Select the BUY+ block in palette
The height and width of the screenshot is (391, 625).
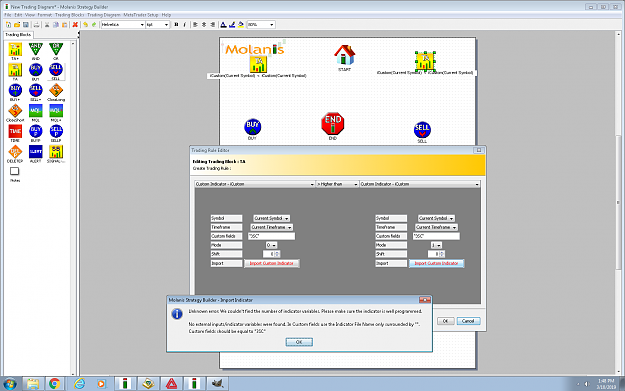coord(15,90)
